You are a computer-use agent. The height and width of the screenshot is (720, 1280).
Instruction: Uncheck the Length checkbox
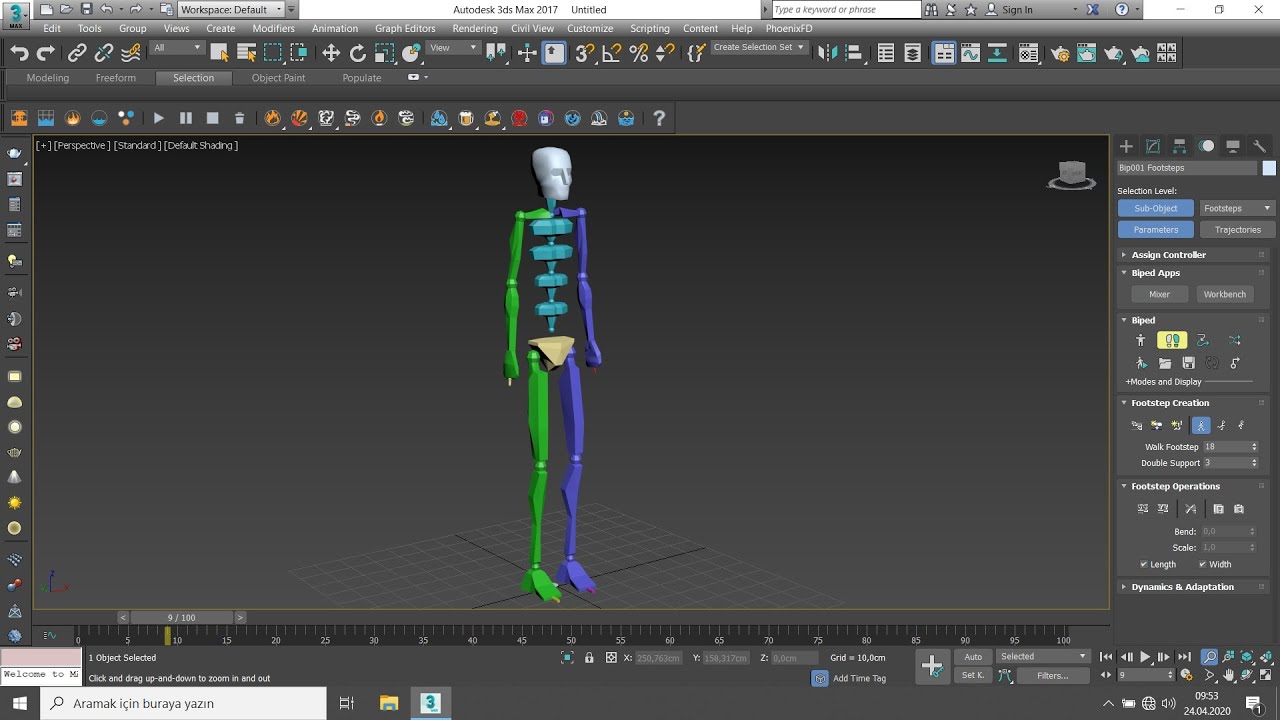click(x=1144, y=564)
